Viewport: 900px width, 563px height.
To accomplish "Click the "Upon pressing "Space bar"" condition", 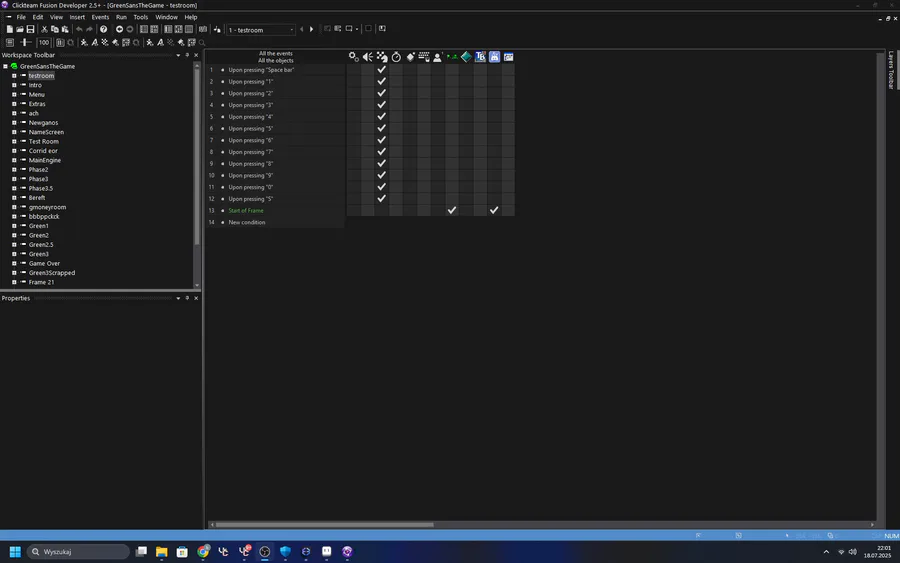I will pyautogui.click(x=261, y=70).
